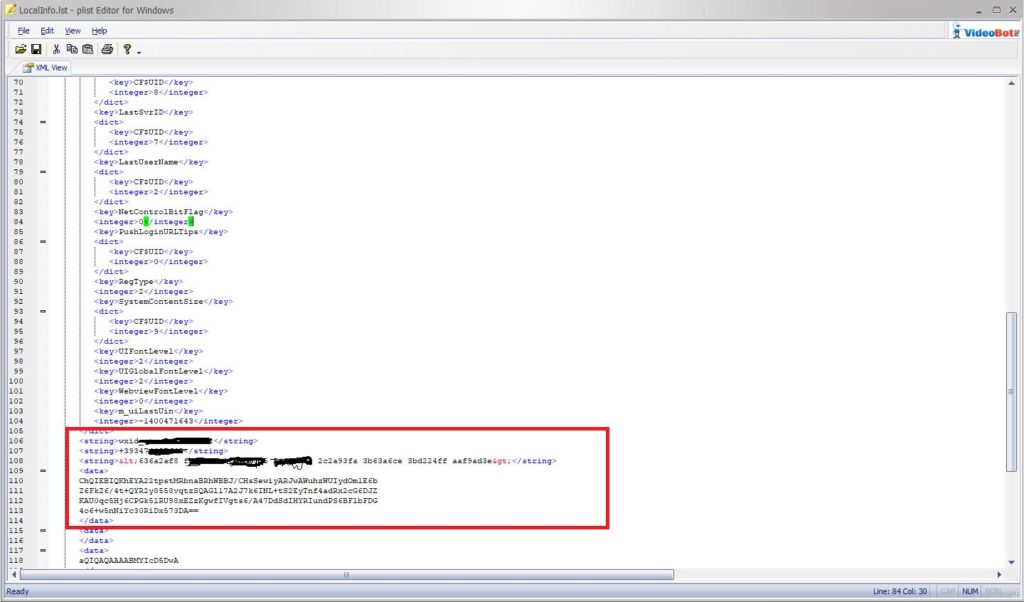The height and width of the screenshot is (602, 1024).
Task: Click the SystemContentSize key line
Action: click(x=163, y=302)
